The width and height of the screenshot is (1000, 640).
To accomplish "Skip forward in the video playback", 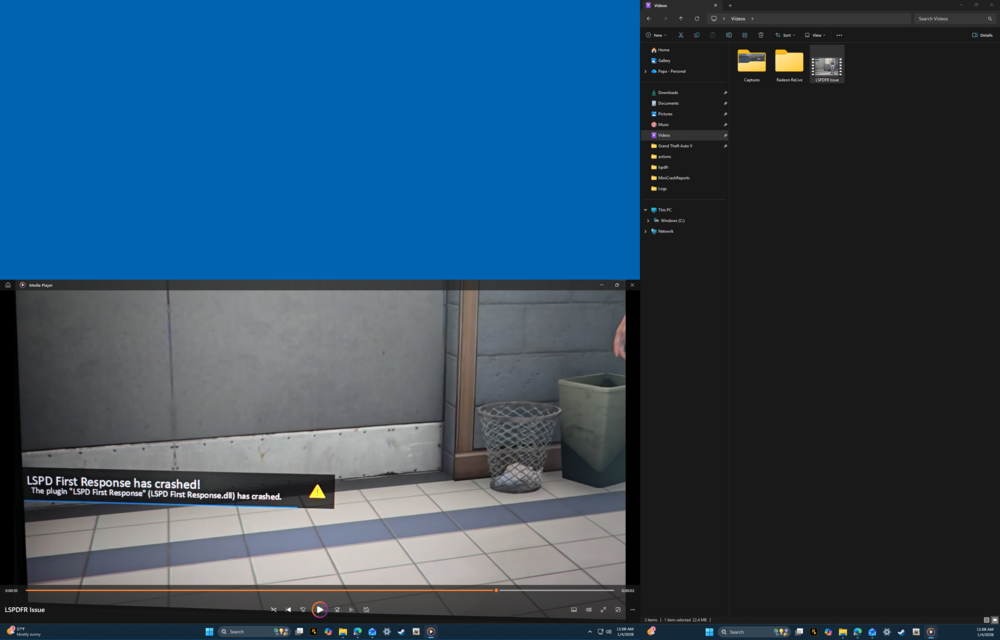I will pyautogui.click(x=337, y=609).
